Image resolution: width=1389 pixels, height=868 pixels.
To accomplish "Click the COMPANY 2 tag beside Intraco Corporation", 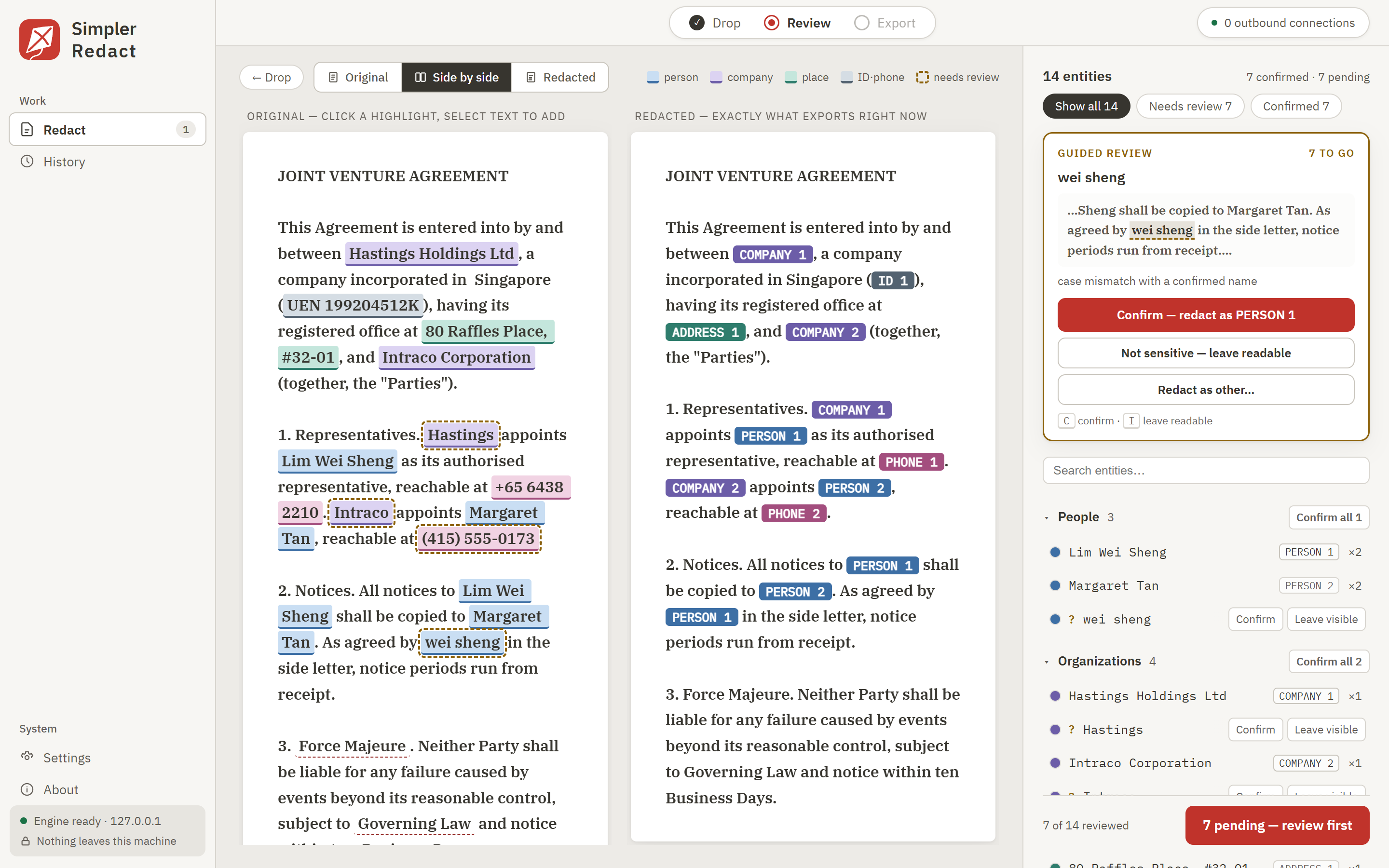I will [x=1305, y=763].
